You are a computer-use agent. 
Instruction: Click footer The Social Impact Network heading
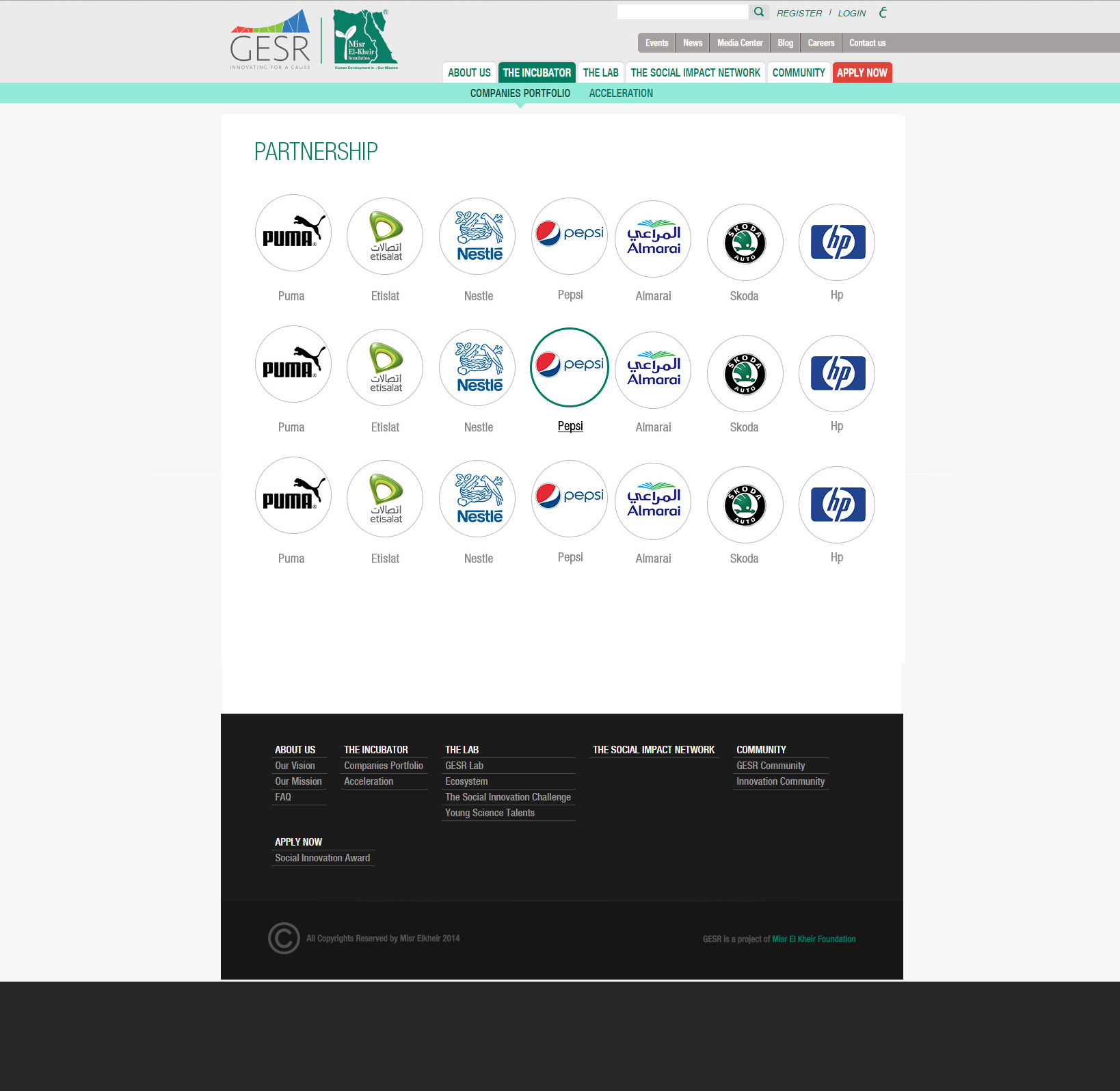(654, 750)
